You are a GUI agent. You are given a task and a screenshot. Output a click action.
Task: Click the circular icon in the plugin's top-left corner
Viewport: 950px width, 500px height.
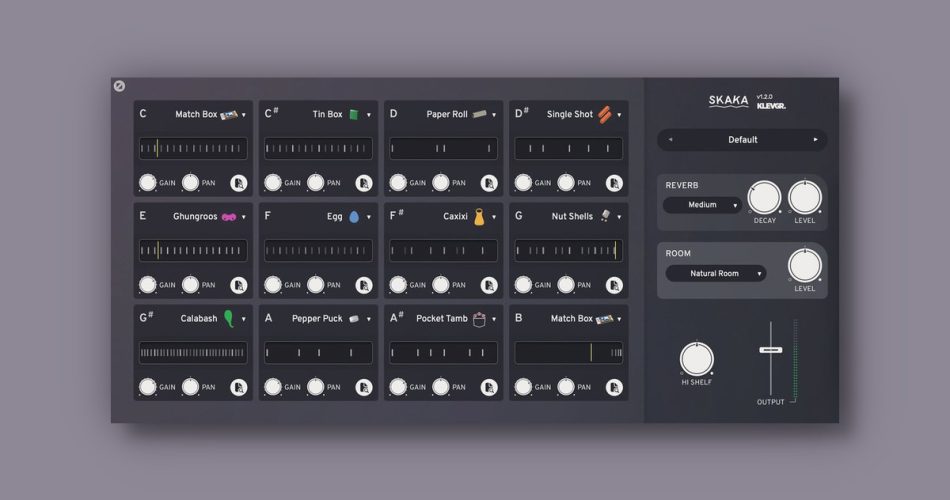(x=120, y=86)
